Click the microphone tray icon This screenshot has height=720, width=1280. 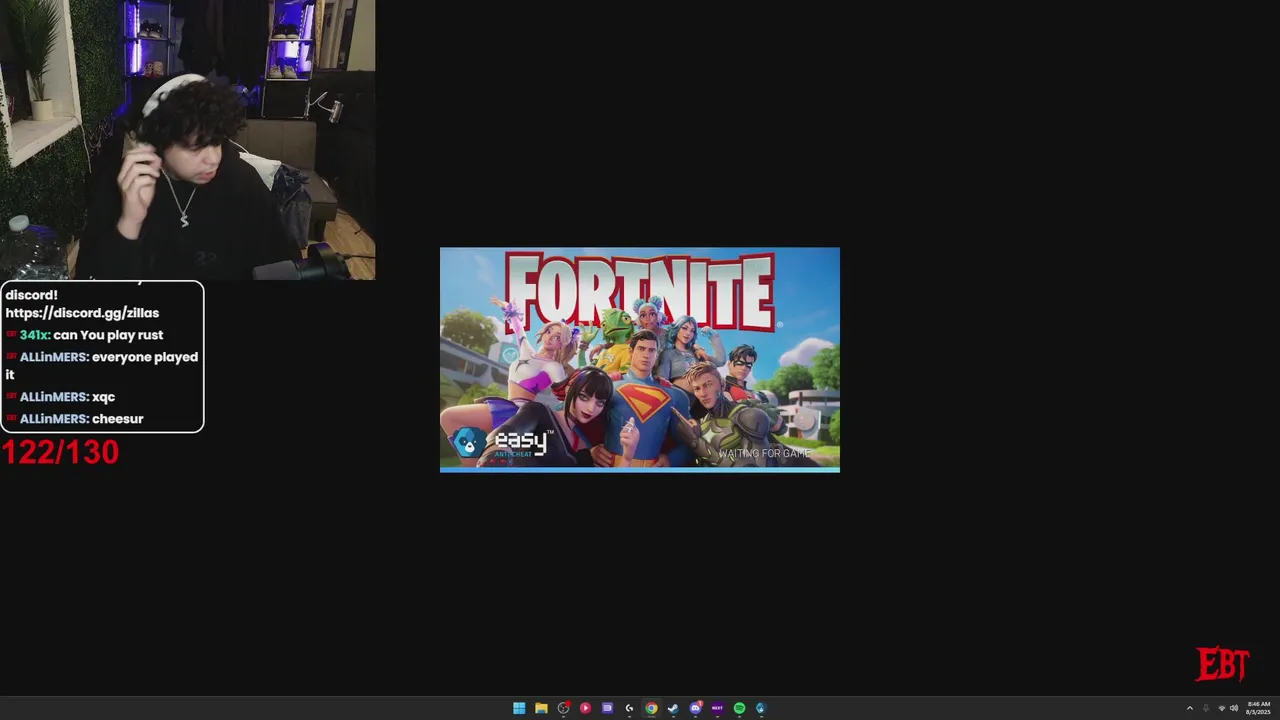(x=1205, y=708)
